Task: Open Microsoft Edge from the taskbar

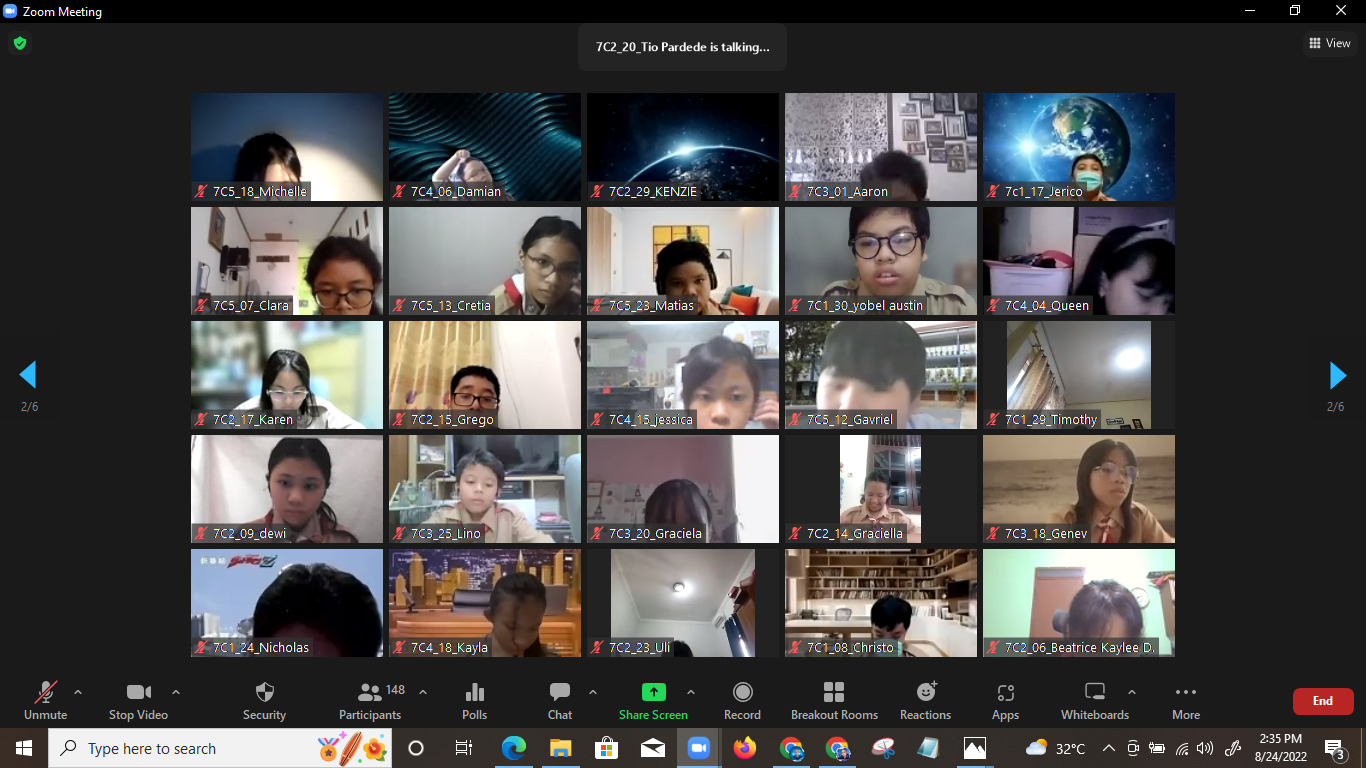Action: [x=514, y=748]
